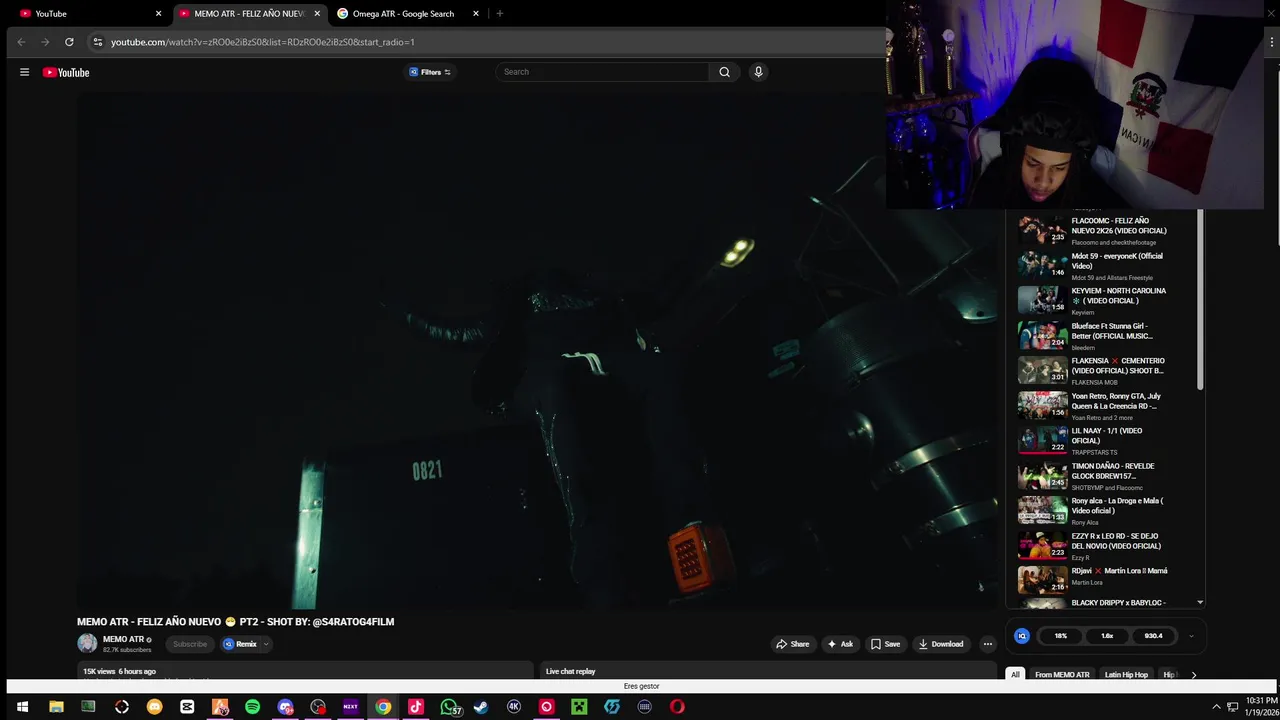Image resolution: width=1280 pixels, height=720 pixels.
Task: Select the From MEMO ATR chip
Action: (1062, 675)
